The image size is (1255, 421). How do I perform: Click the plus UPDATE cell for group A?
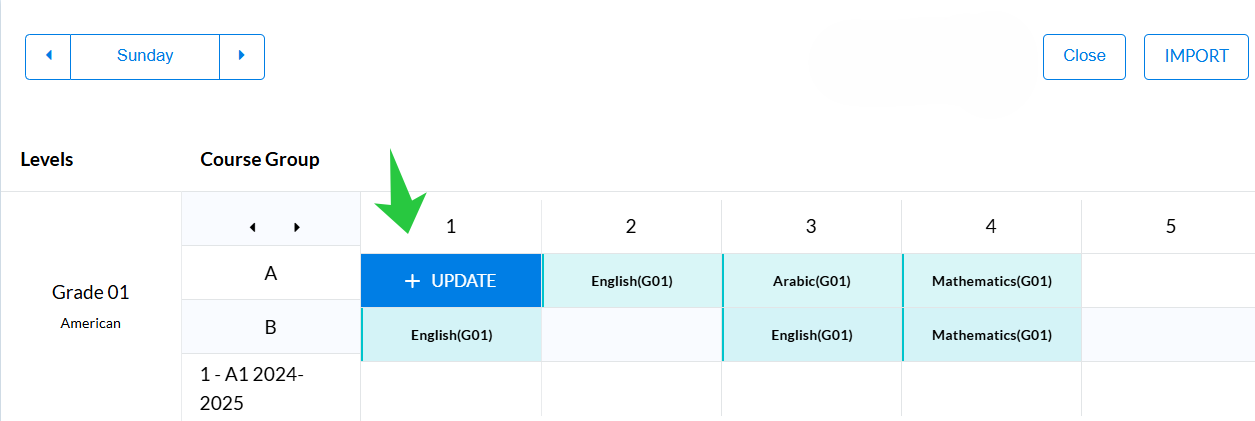pyautogui.click(x=451, y=281)
